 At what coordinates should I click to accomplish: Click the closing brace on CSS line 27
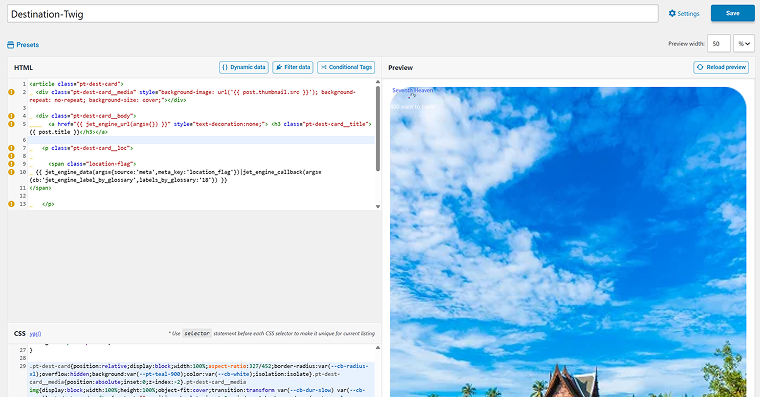coord(31,350)
